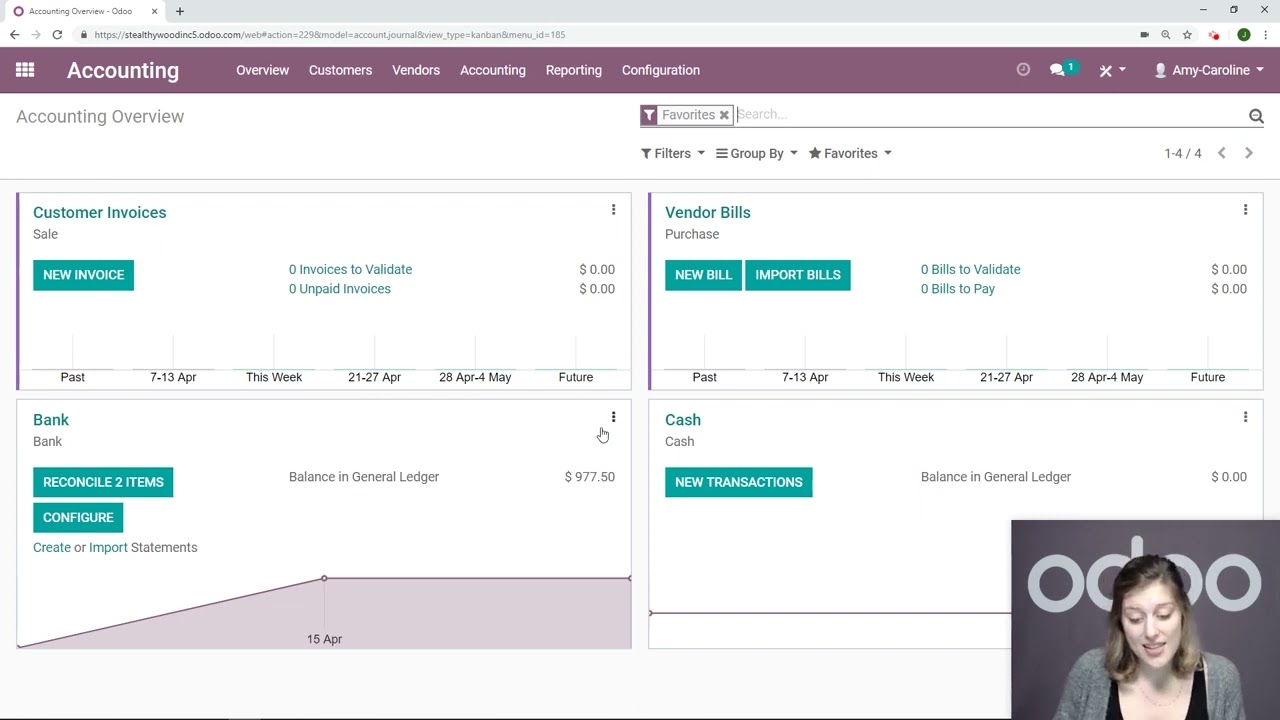Focus the search input field

990,115
